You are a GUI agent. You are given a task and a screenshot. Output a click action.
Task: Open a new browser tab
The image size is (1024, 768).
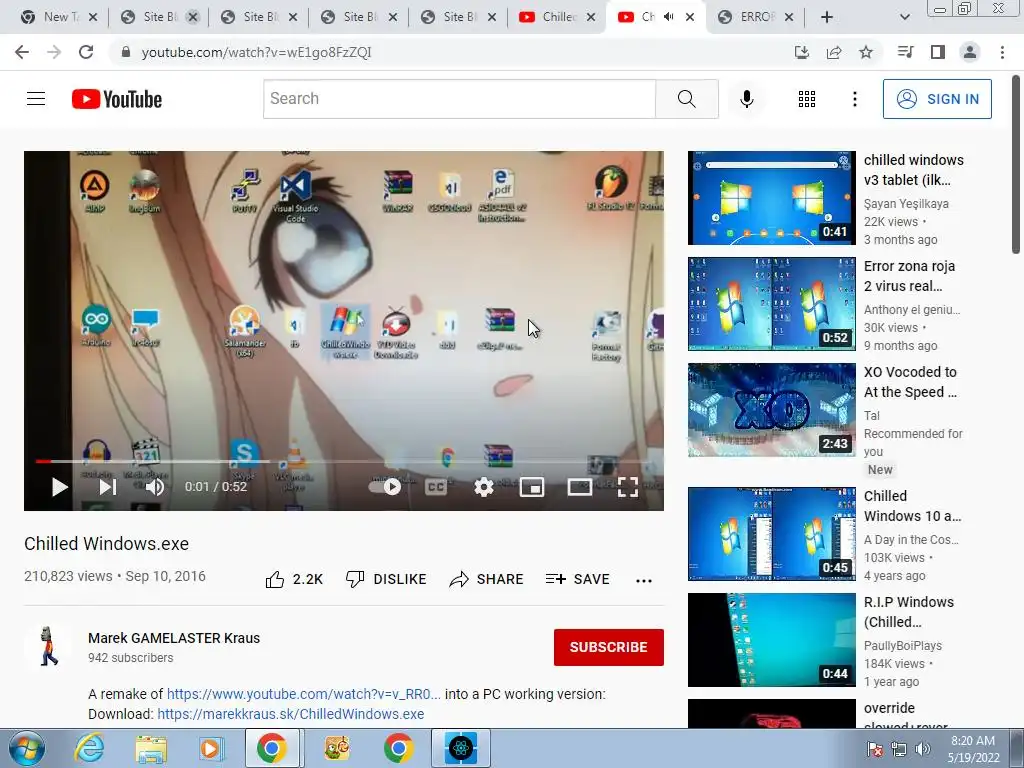pyautogui.click(x=827, y=17)
